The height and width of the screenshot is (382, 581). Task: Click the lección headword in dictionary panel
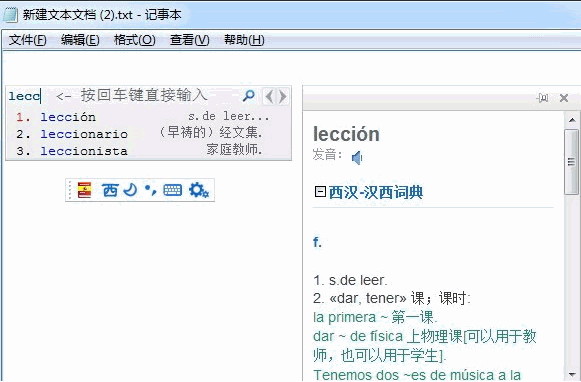[346, 134]
